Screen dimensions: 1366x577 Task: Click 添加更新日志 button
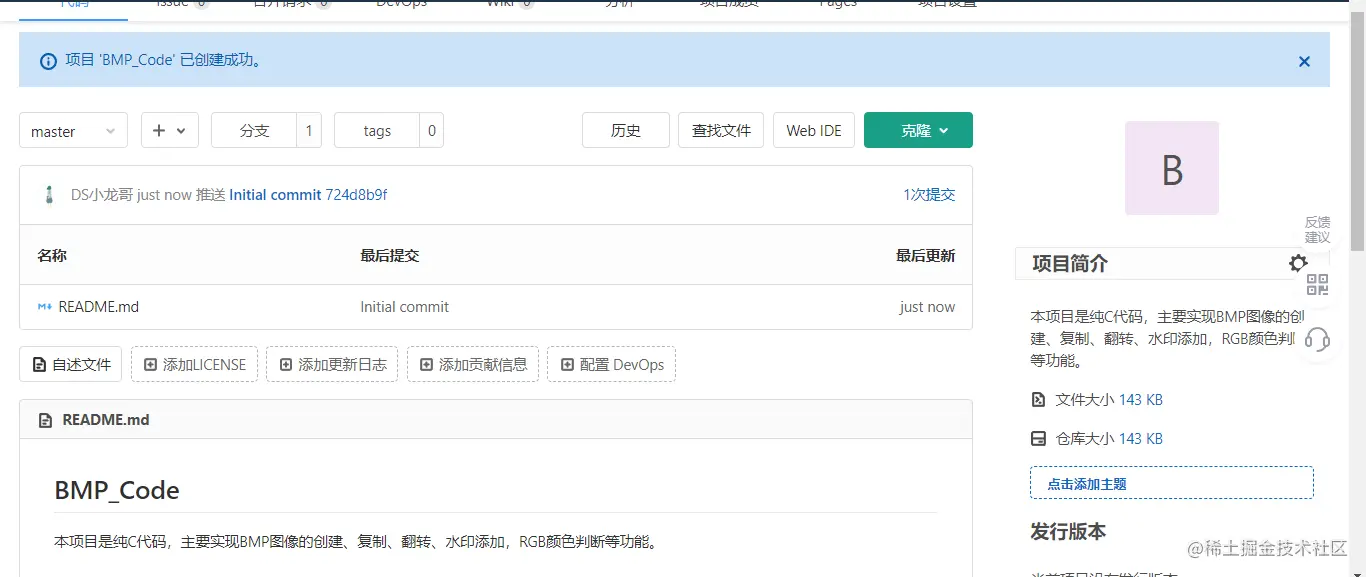tap(333, 364)
